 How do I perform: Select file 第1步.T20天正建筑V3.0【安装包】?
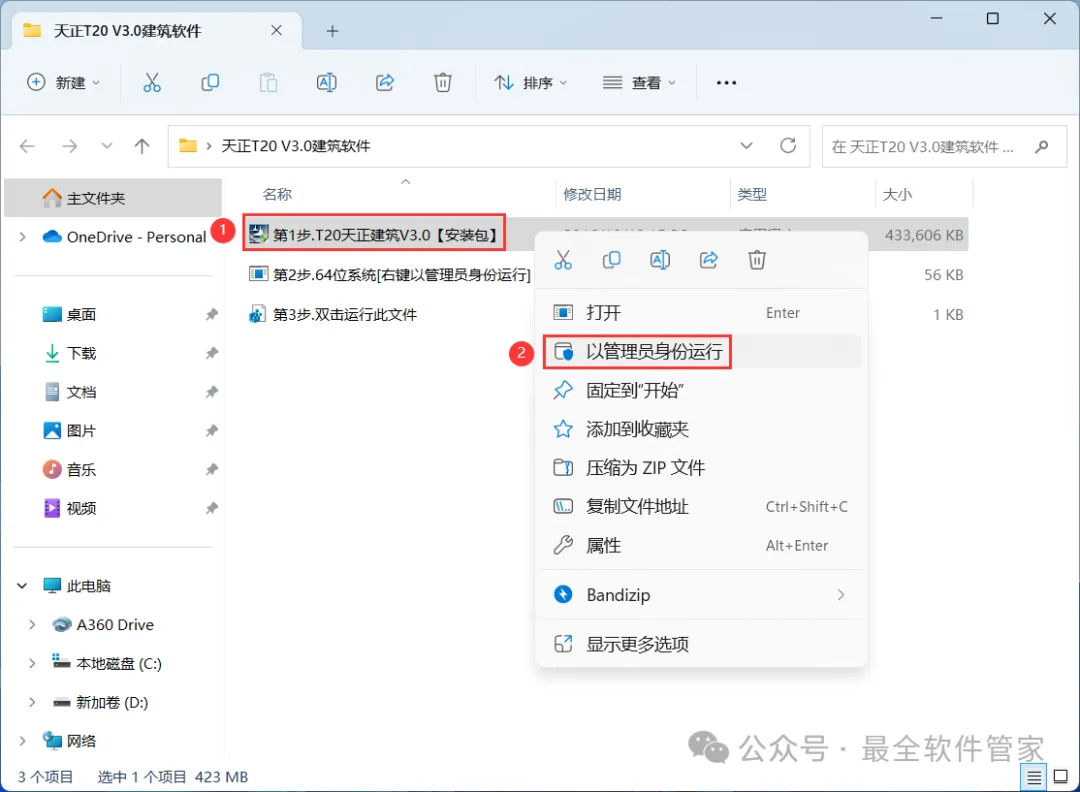click(374, 235)
